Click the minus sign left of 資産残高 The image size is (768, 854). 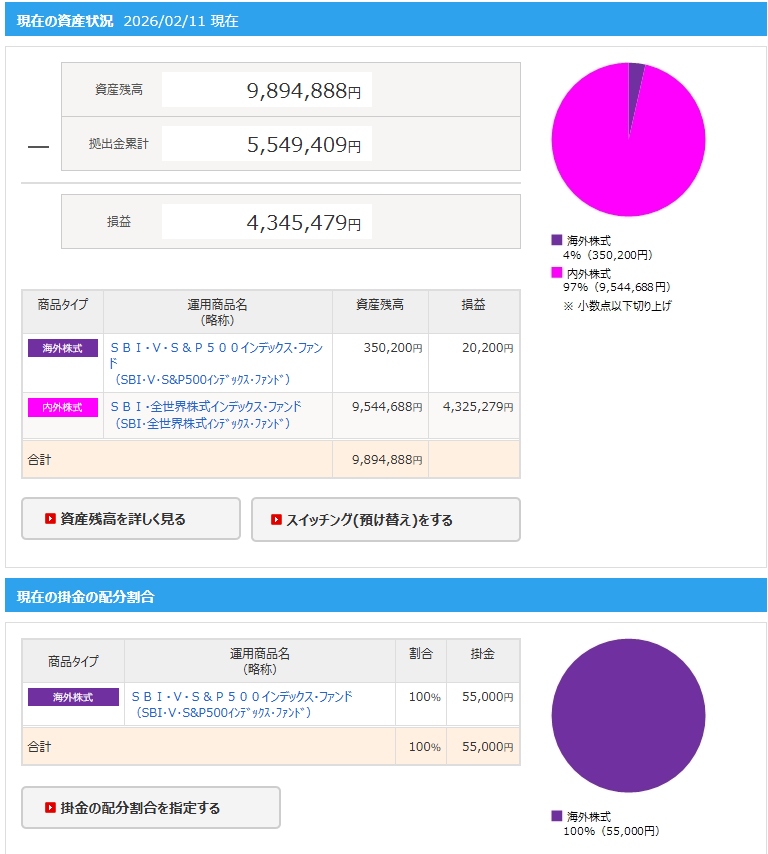[38, 147]
